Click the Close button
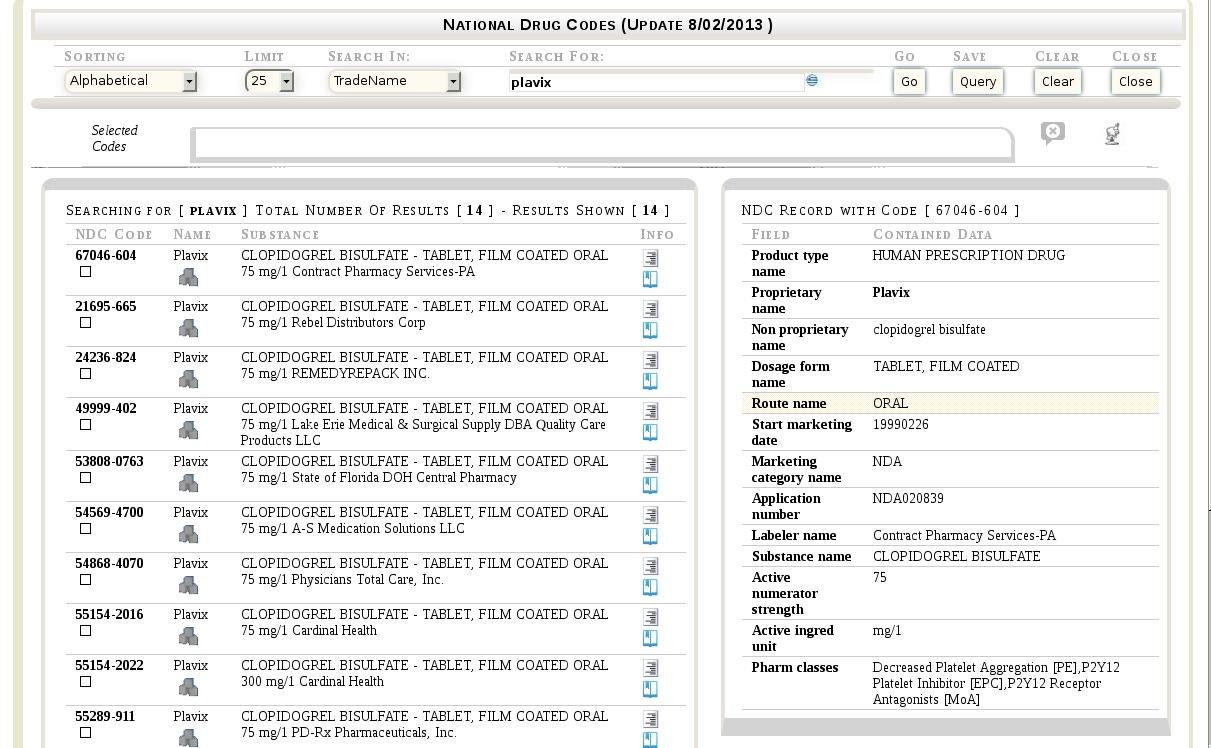This screenshot has width=1211, height=748. coord(1136,82)
